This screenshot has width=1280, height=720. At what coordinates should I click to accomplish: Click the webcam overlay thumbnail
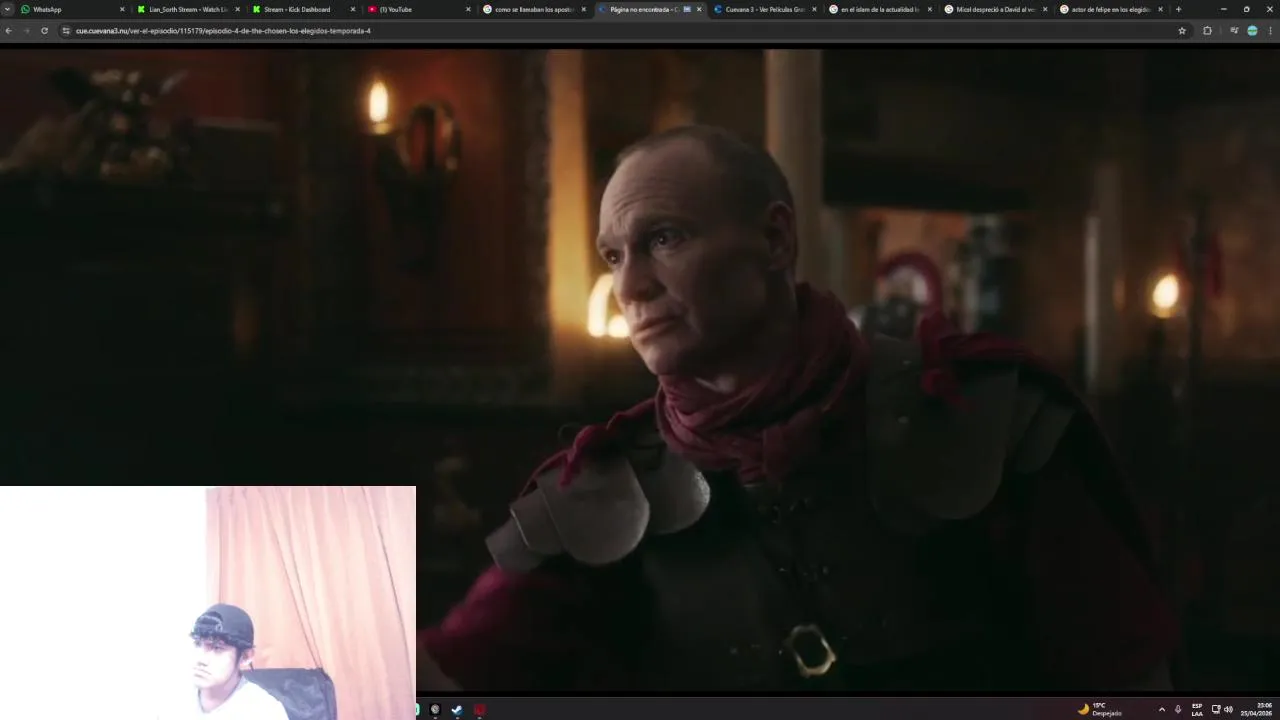pyautogui.click(x=208, y=603)
